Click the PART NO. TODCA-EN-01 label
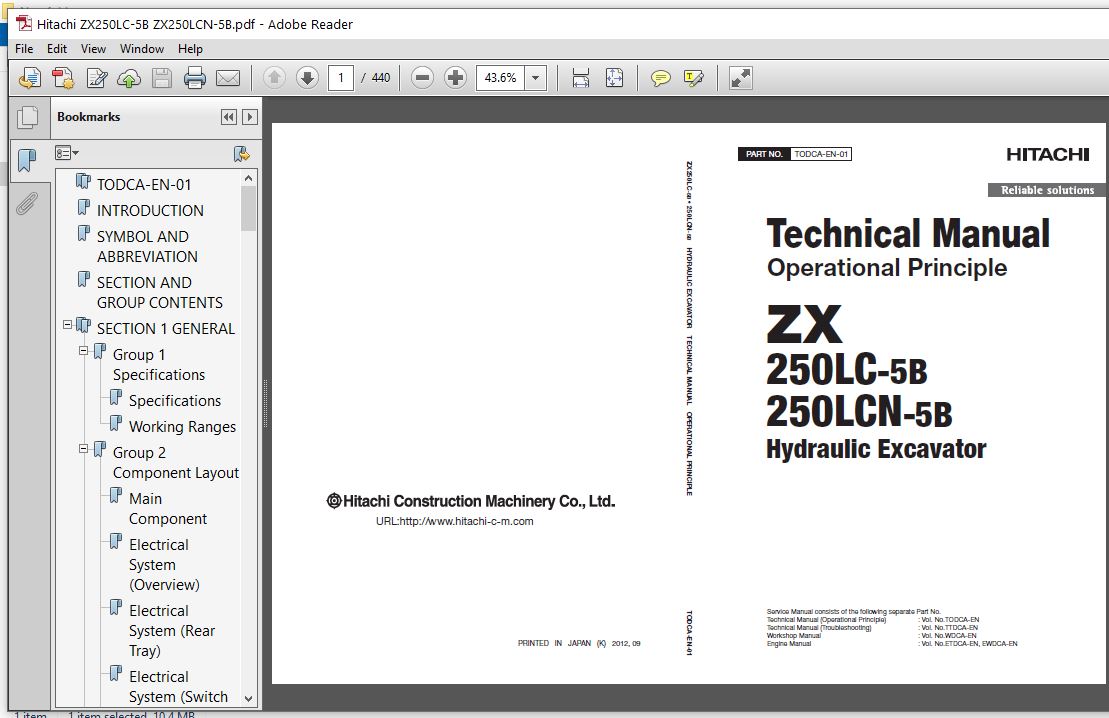 794,154
